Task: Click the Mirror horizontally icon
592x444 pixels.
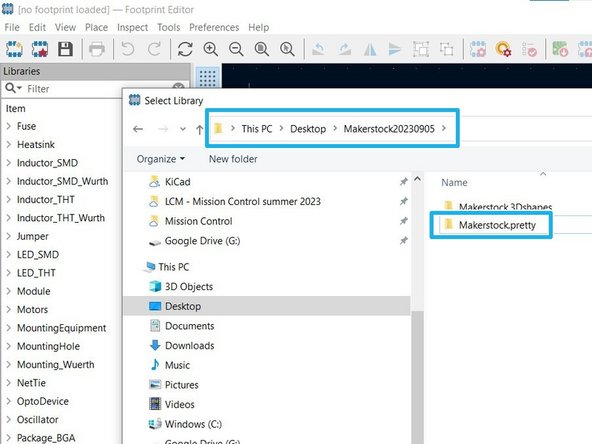Action: (370, 49)
